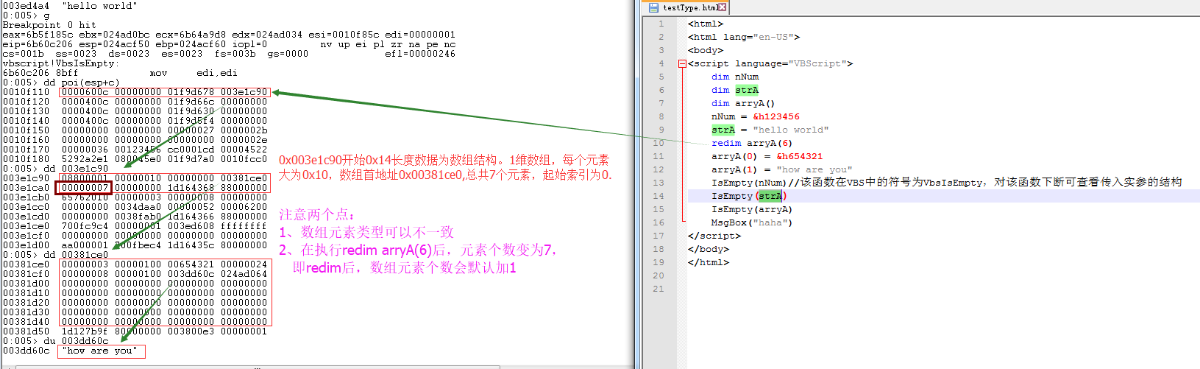Click the 'strA = "hello world"' line
Viewport: 1200px width, 369px height.
tap(770, 129)
